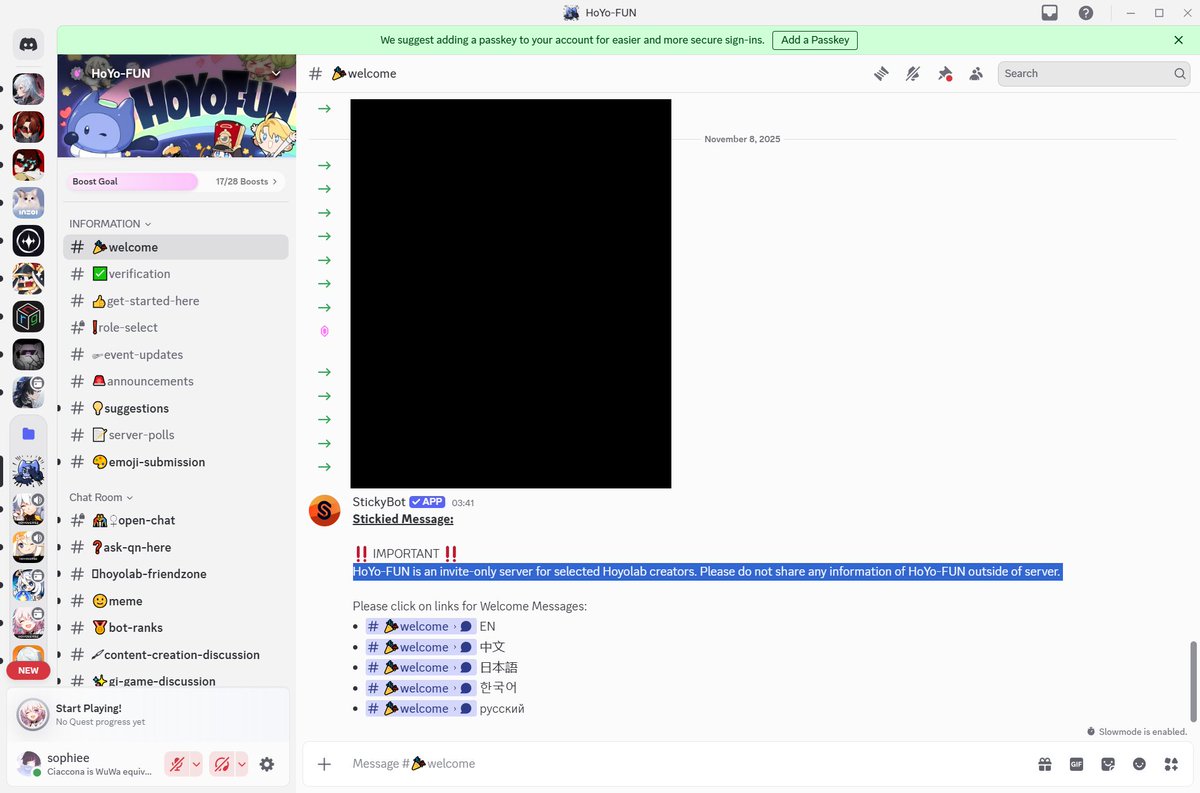This screenshot has height=793, width=1200.
Task: Open Threads icon in channel header
Action: 881,73
